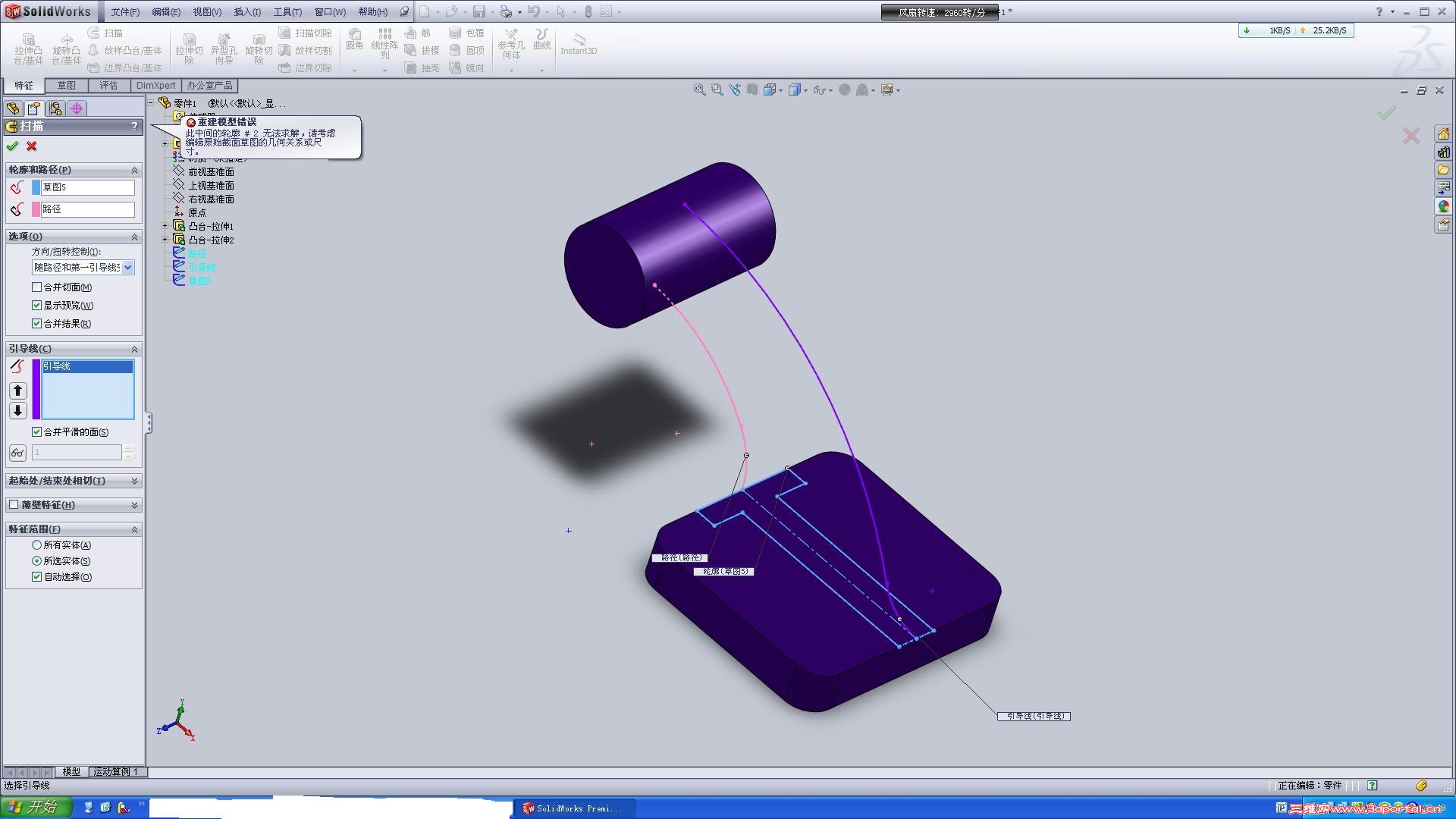Click the pink 路径 selection box
Viewport: 1456px width, 819px height.
tap(87, 209)
